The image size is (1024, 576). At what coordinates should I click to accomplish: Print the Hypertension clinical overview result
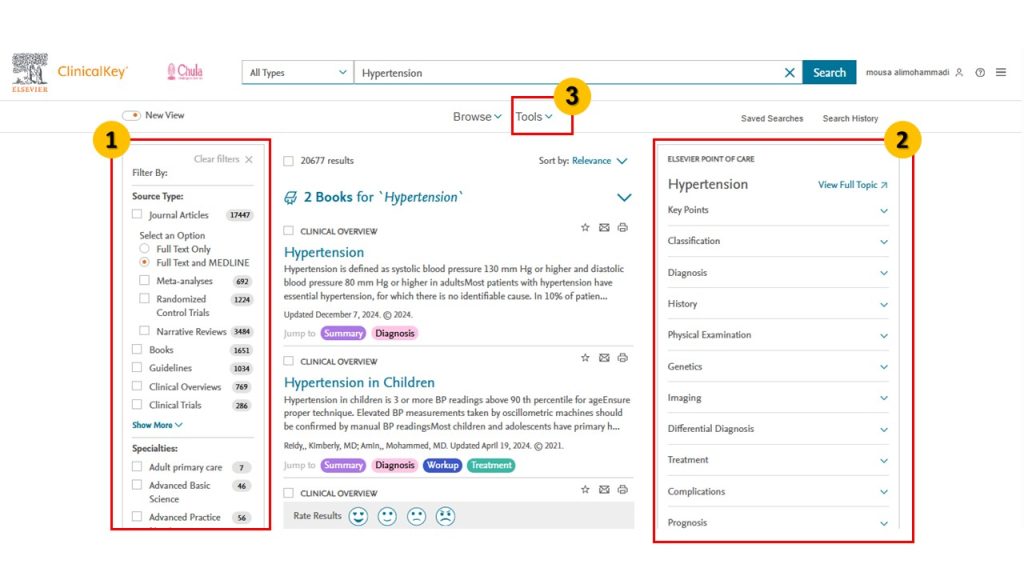[623, 227]
